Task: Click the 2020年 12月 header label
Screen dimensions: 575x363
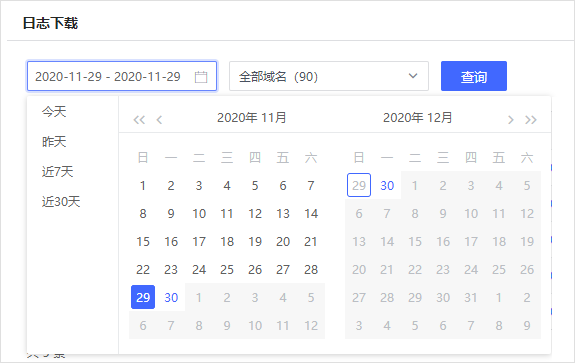Action: click(x=418, y=118)
